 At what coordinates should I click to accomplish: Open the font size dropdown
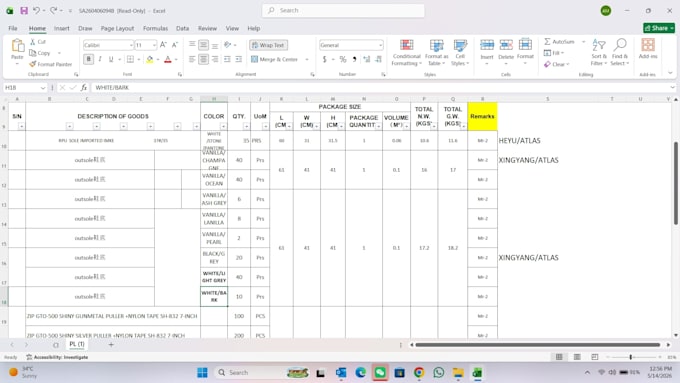click(154, 45)
